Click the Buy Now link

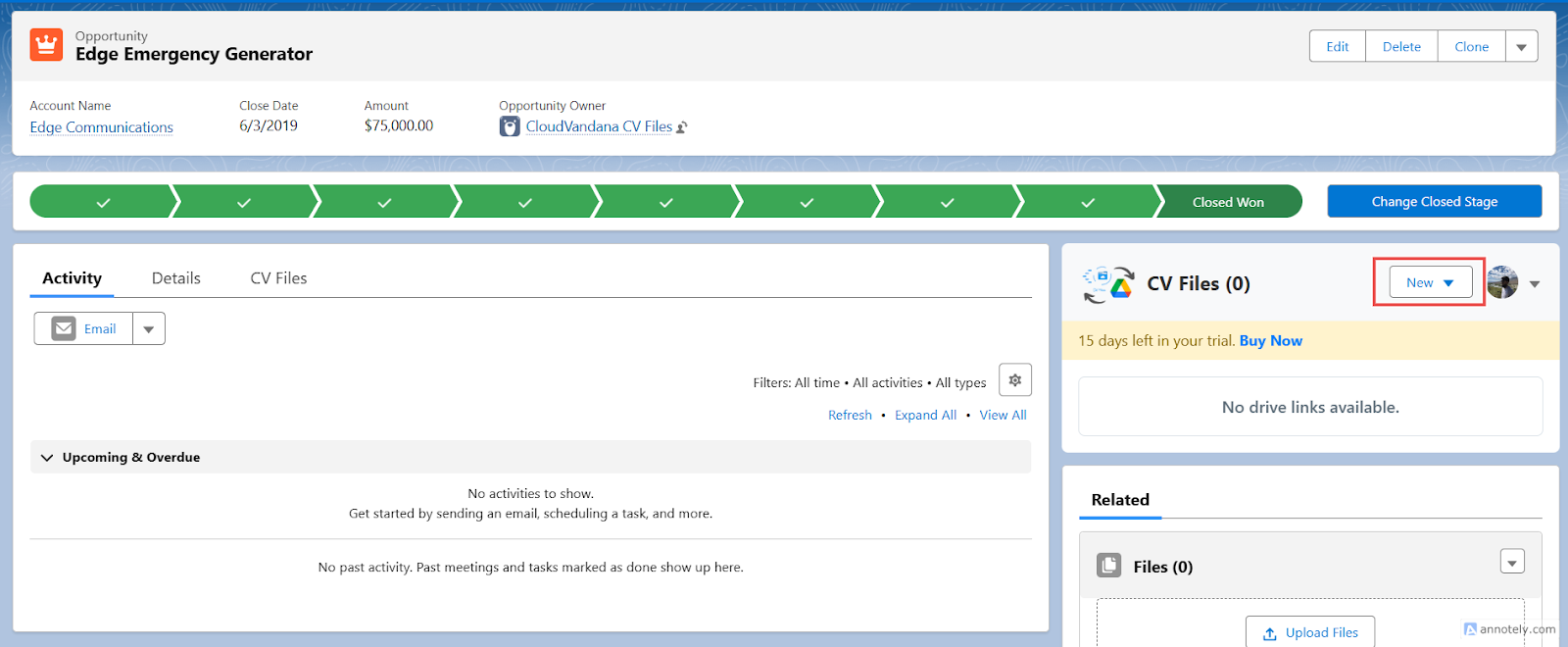(1271, 341)
